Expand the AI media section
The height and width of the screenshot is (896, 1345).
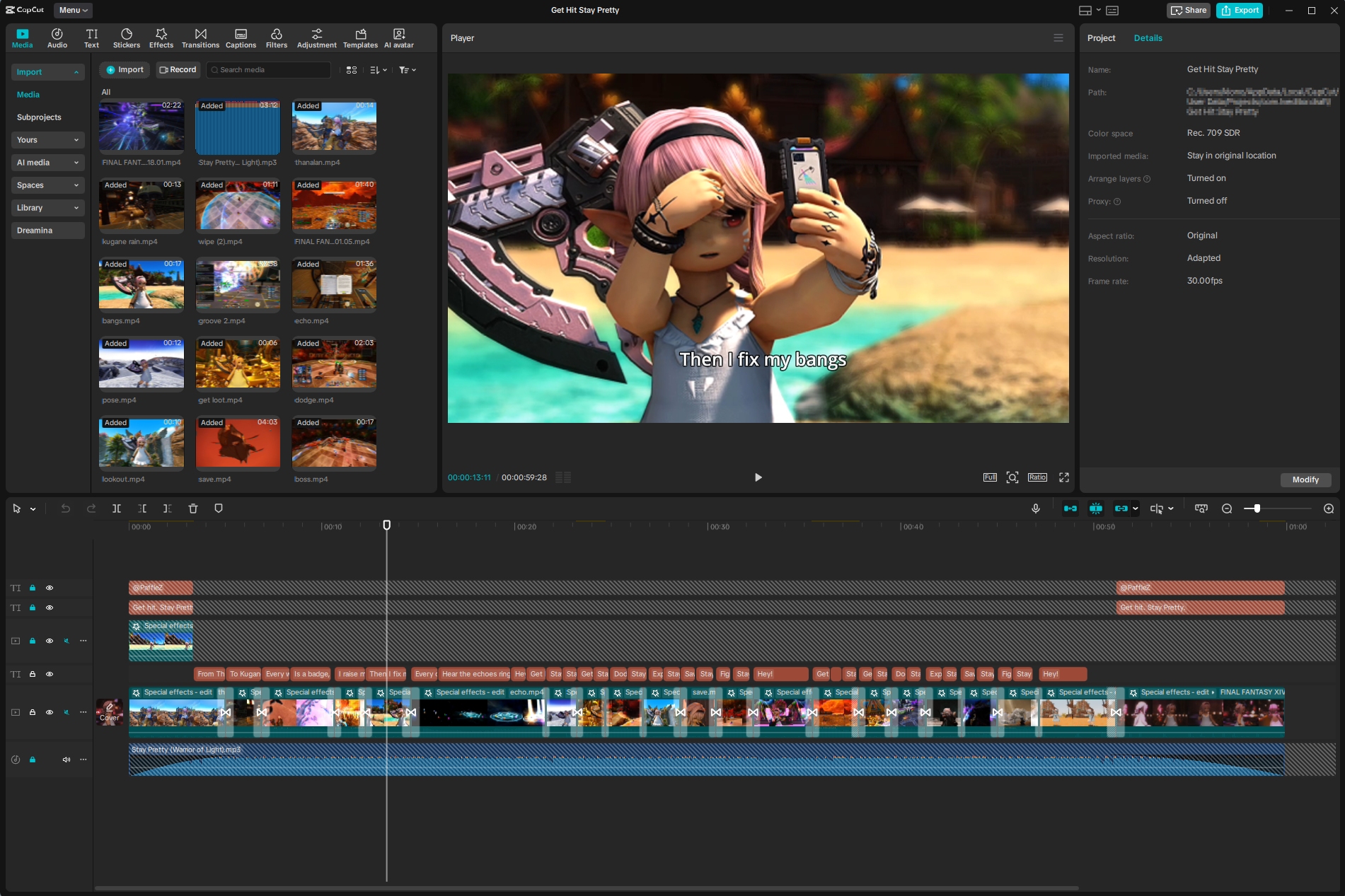[47, 163]
